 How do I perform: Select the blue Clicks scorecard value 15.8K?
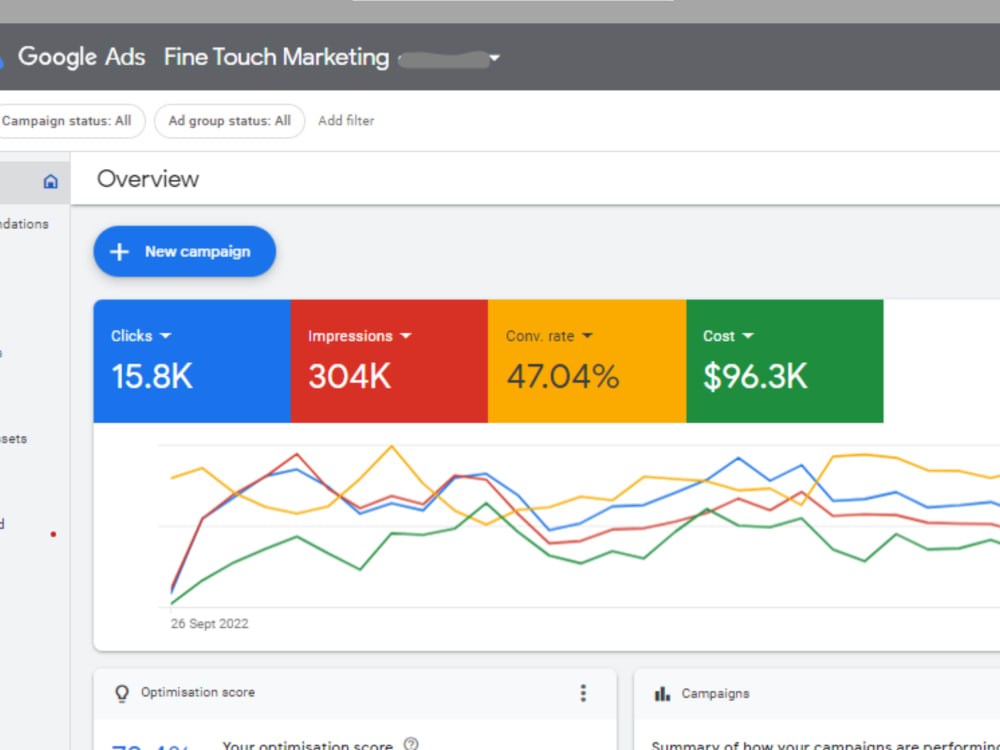click(x=152, y=376)
